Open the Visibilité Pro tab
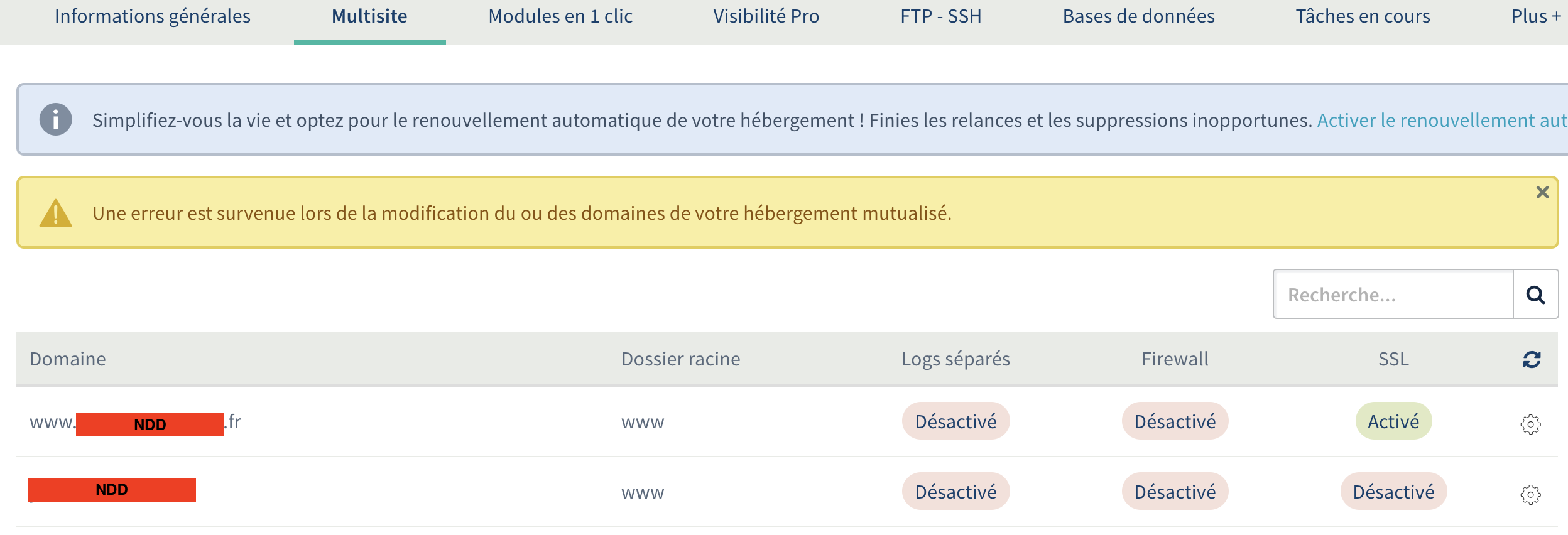The image size is (1568, 535). pos(766,16)
